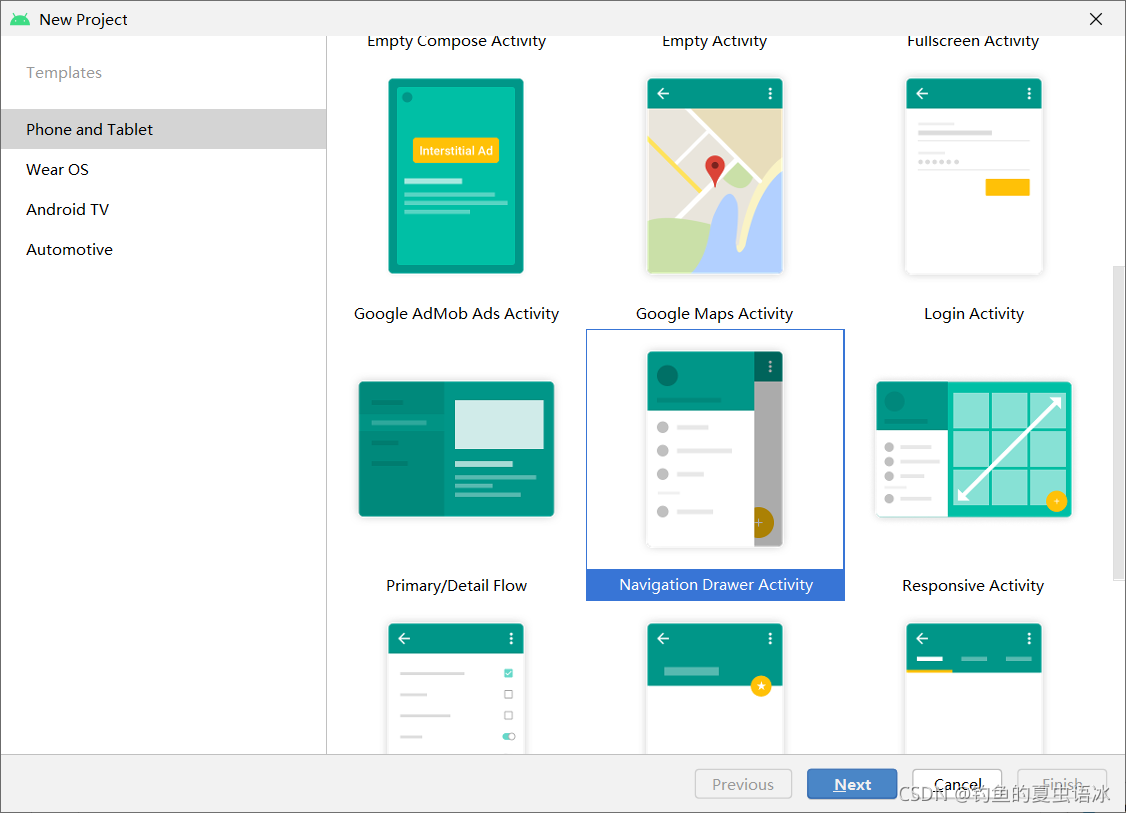Click the Empty Compose Activity label
Viewport: 1126px width, 813px height.
coord(457,41)
